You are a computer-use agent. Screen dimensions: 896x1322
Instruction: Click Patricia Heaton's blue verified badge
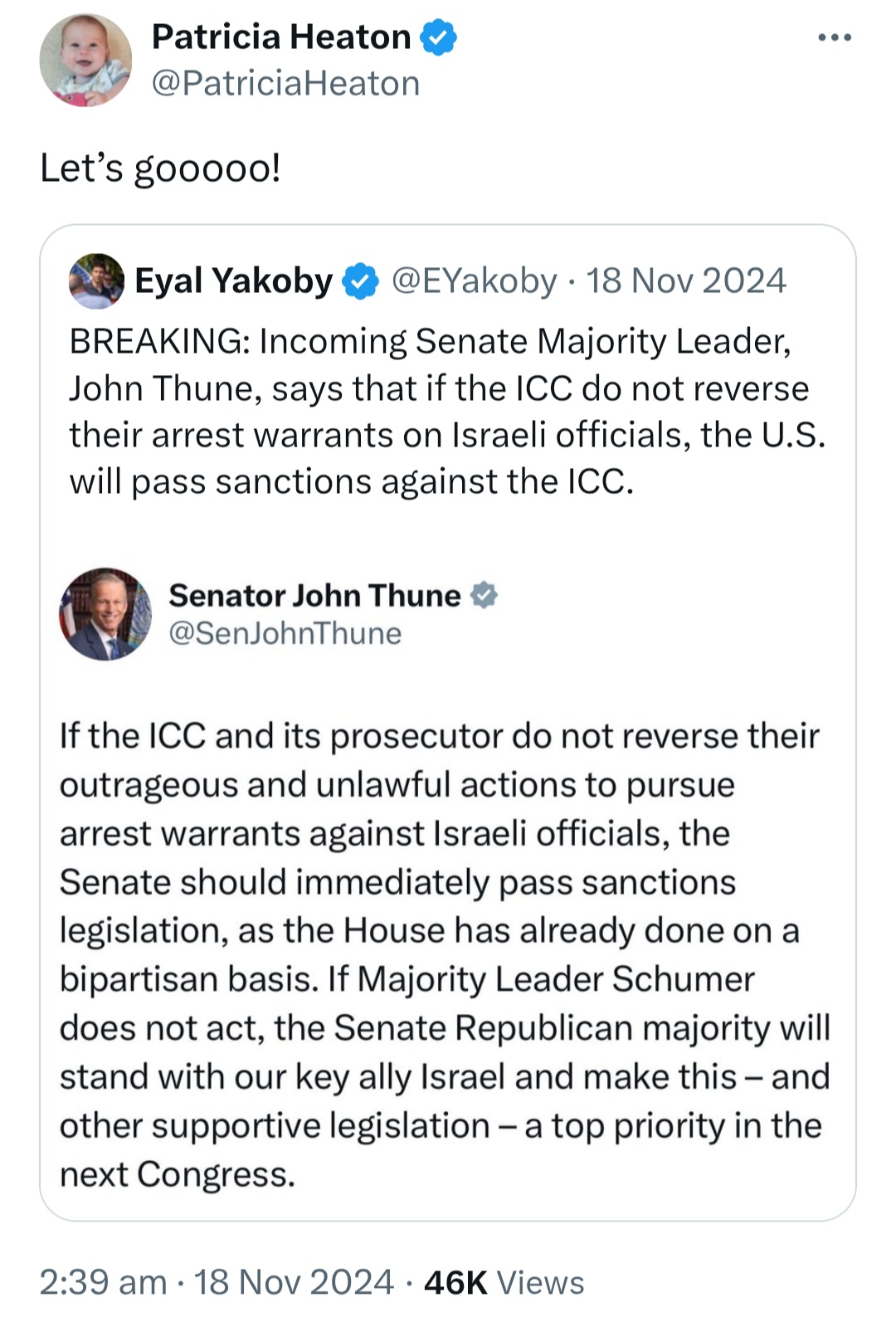(x=439, y=38)
